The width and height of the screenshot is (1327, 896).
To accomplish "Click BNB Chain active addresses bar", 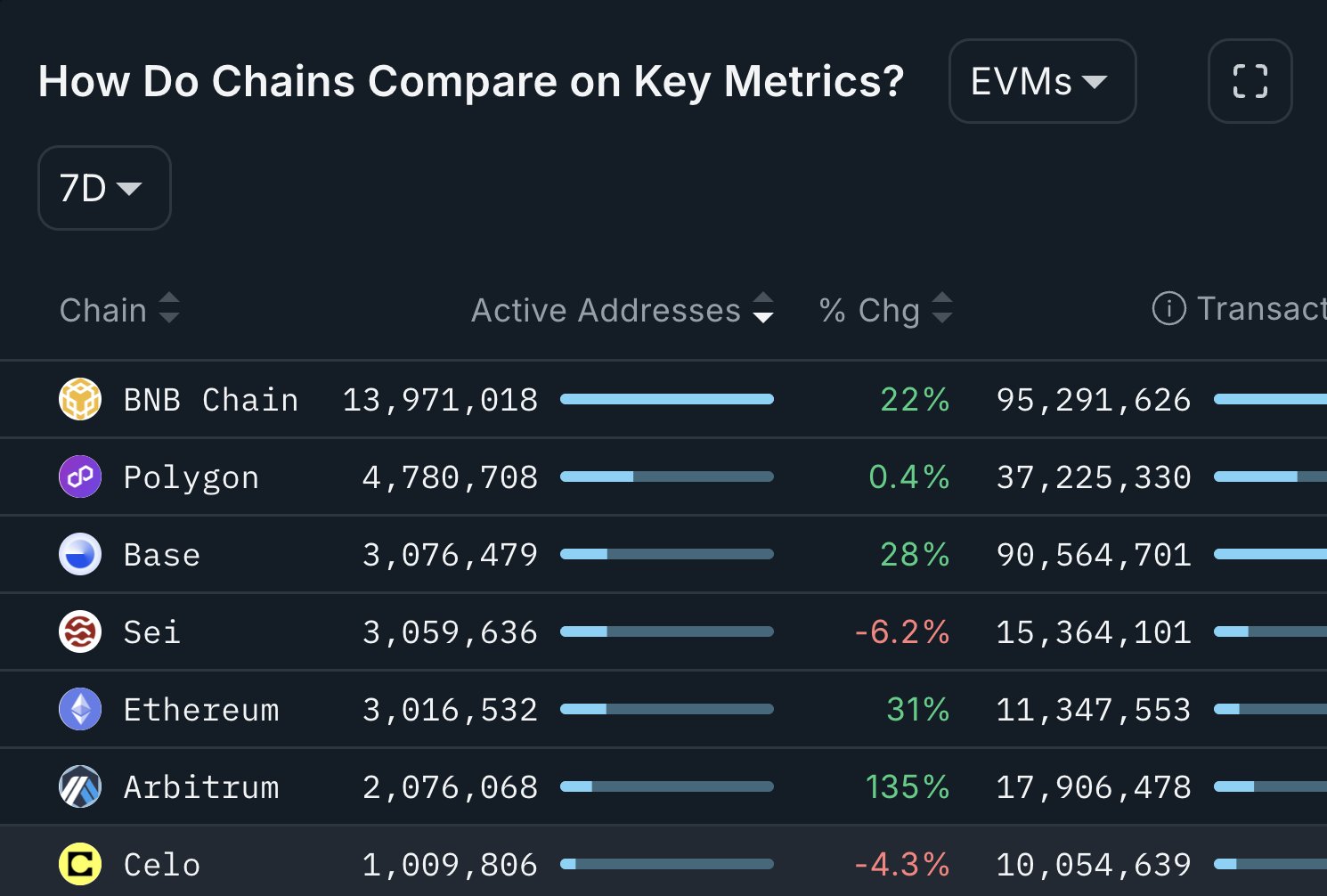I will point(666,399).
